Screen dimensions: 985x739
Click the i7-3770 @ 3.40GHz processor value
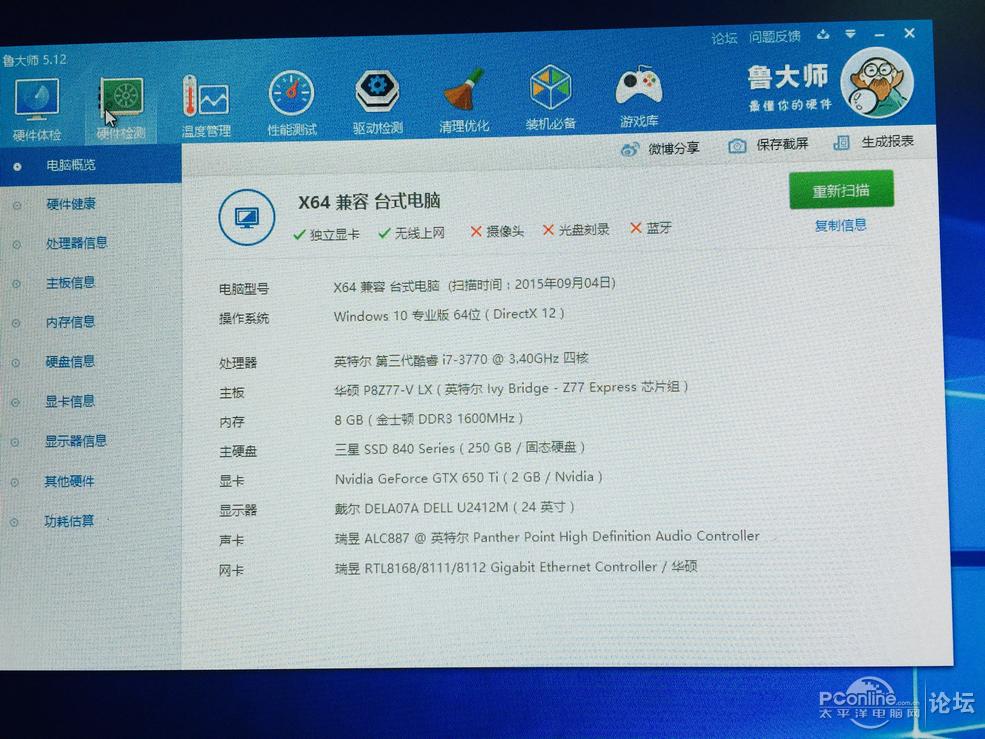[x=461, y=359]
